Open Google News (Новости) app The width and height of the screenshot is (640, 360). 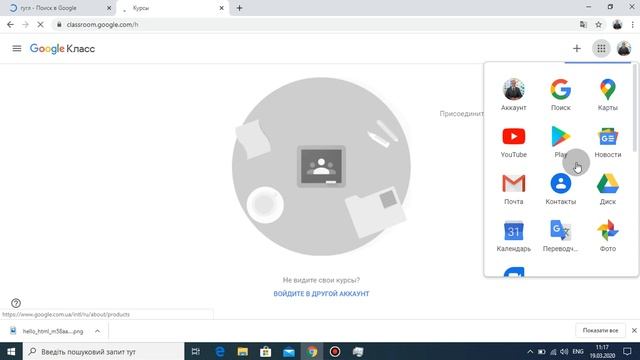(x=607, y=142)
